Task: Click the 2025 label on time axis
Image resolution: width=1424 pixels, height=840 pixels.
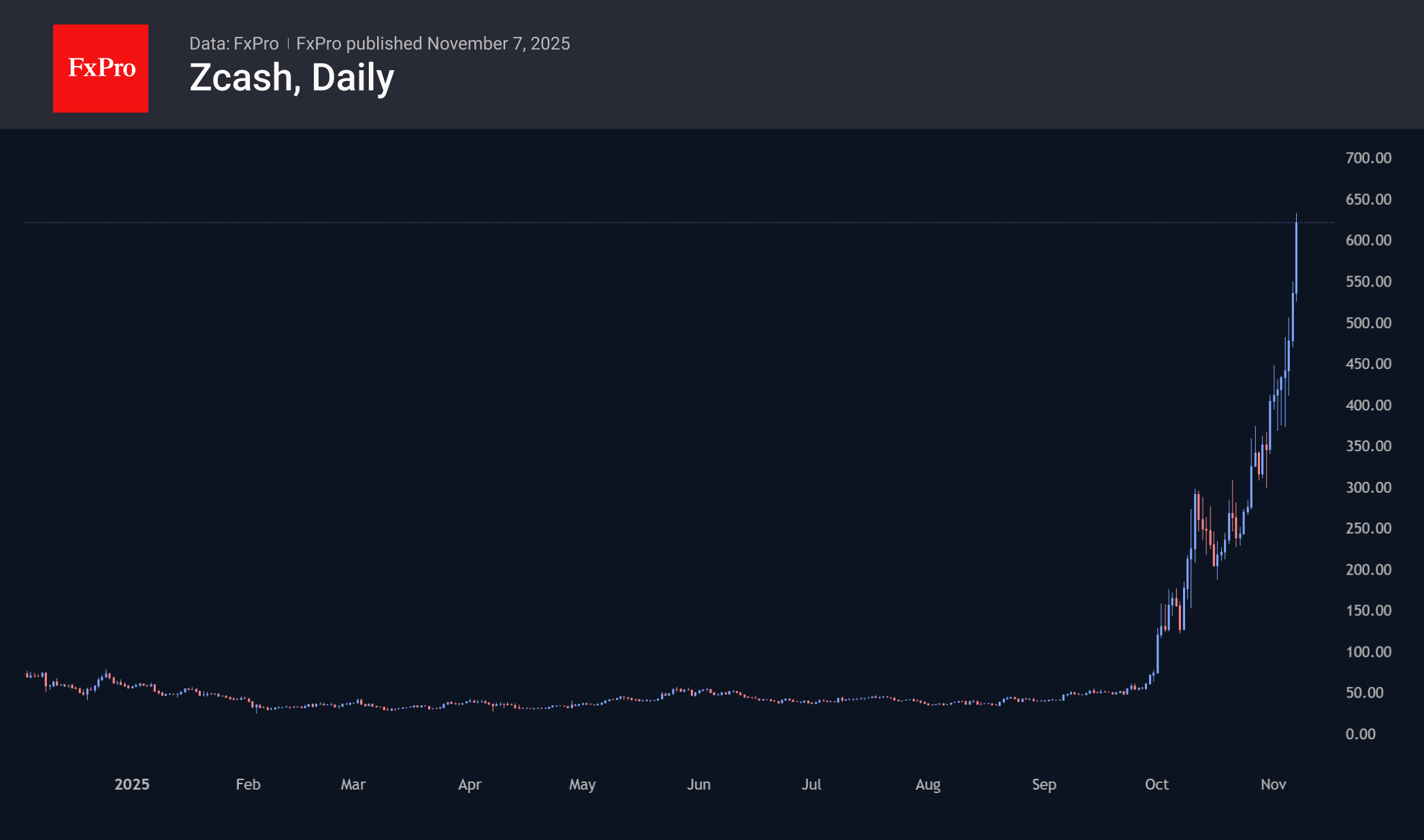Action: tap(132, 784)
